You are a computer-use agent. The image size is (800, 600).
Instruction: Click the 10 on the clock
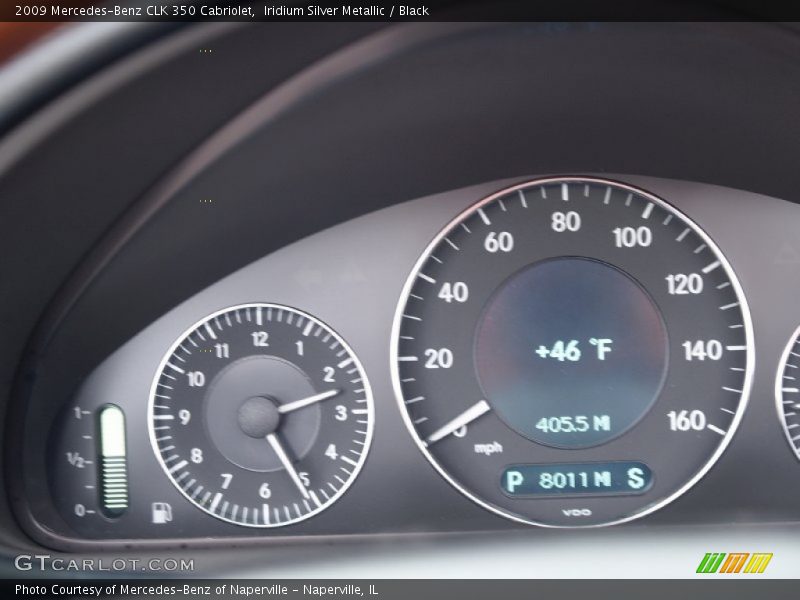(x=195, y=379)
